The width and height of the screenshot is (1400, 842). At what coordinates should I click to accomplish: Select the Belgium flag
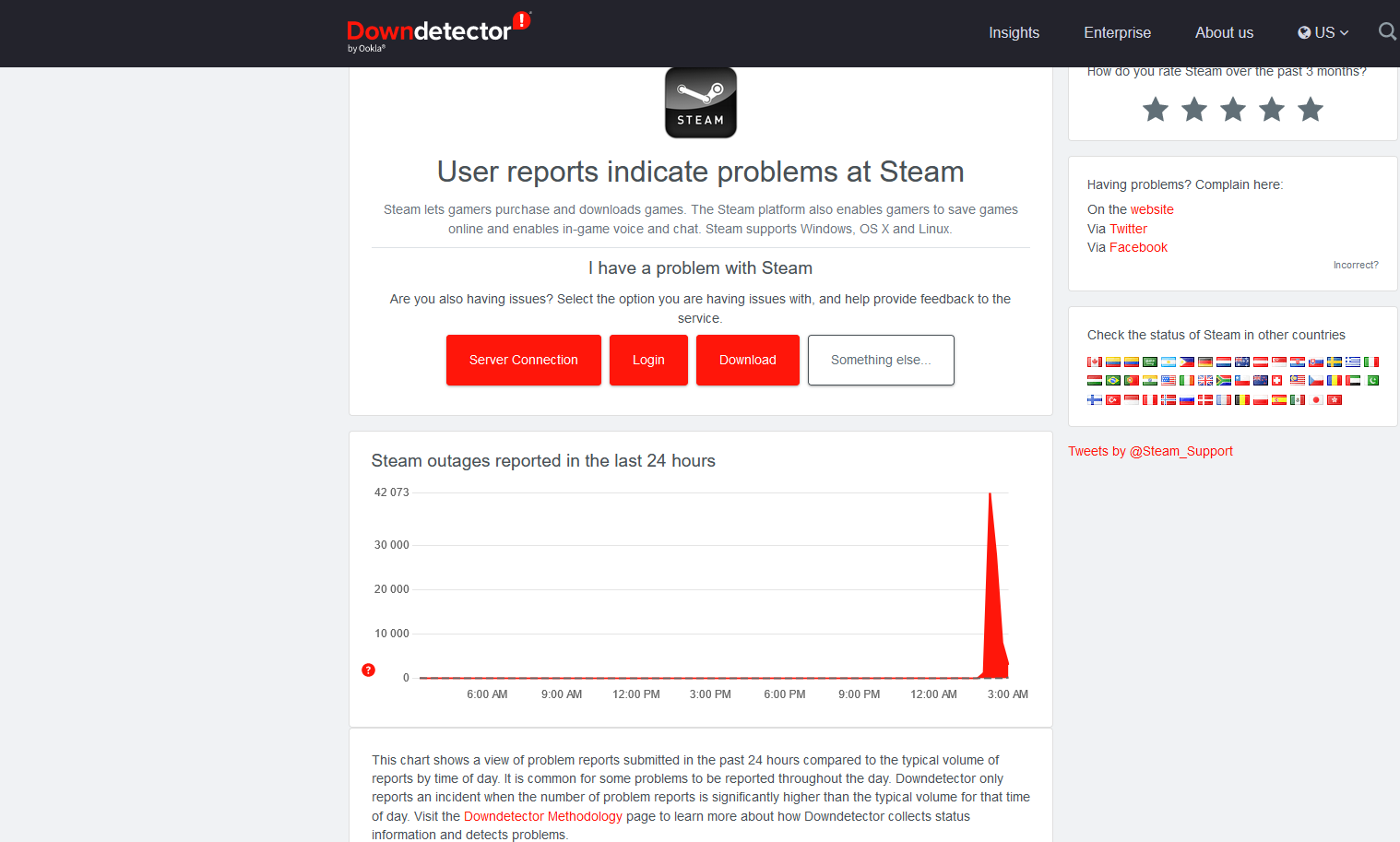[x=1242, y=399]
